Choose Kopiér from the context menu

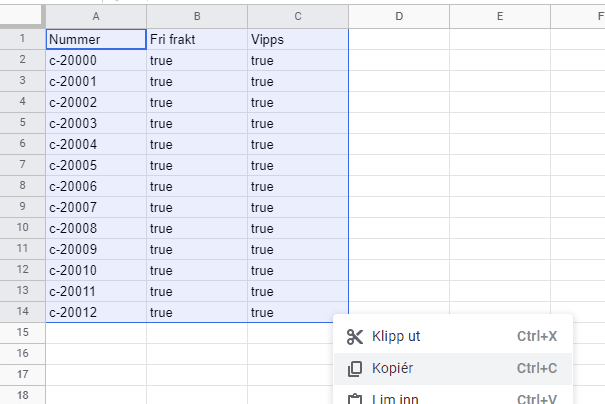point(453,369)
